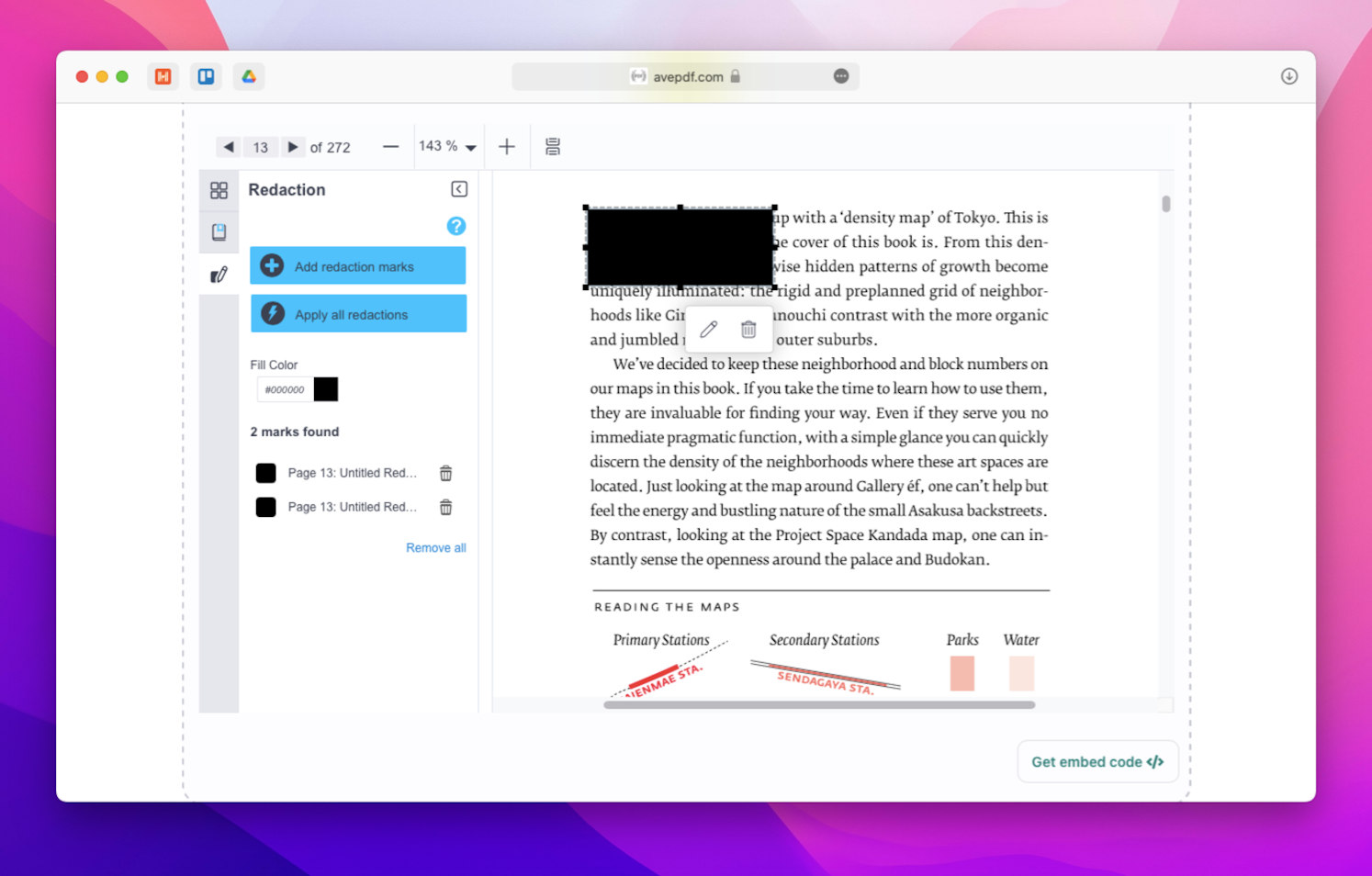Delete the first Page 13 redaction mark

point(445,472)
